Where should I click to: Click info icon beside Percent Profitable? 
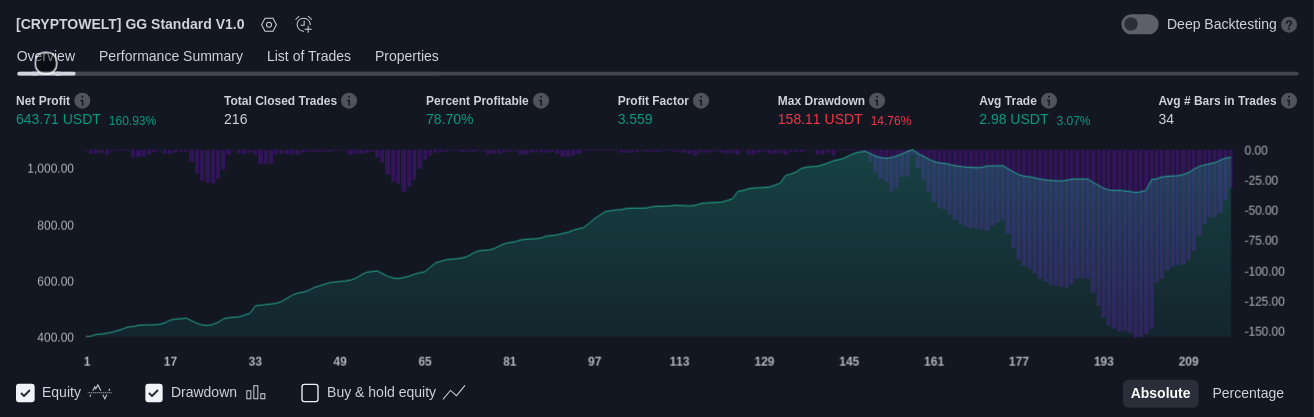coord(541,101)
